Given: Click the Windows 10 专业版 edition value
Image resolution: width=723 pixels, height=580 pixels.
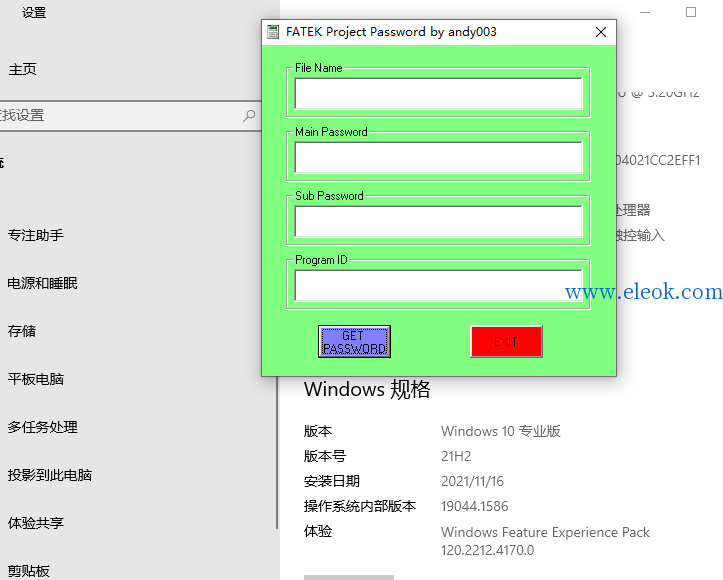Looking at the screenshot, I should click(501, 431).
